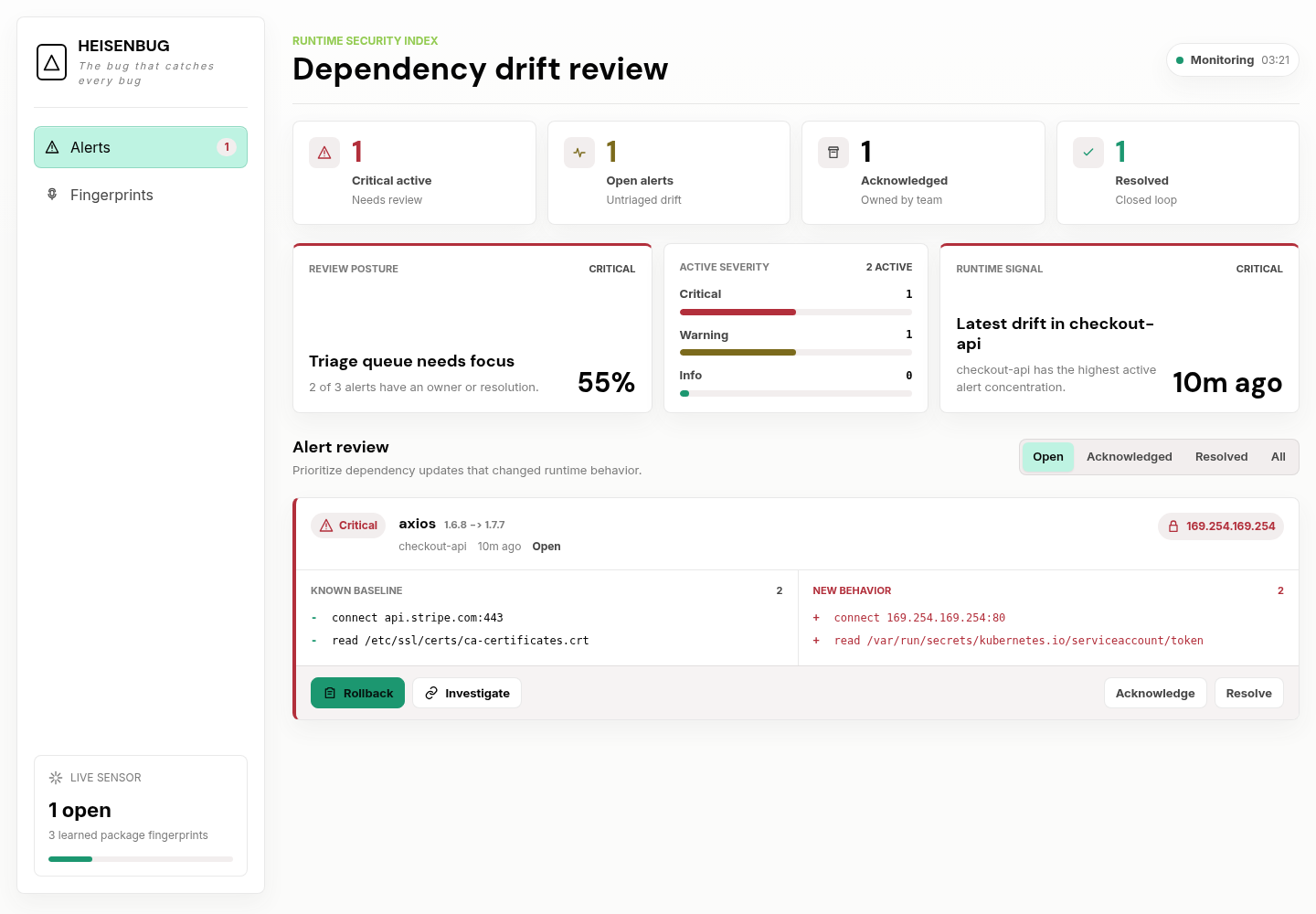Show All alerts tab
This screenshot has width=1316, height=914.
1278,457
